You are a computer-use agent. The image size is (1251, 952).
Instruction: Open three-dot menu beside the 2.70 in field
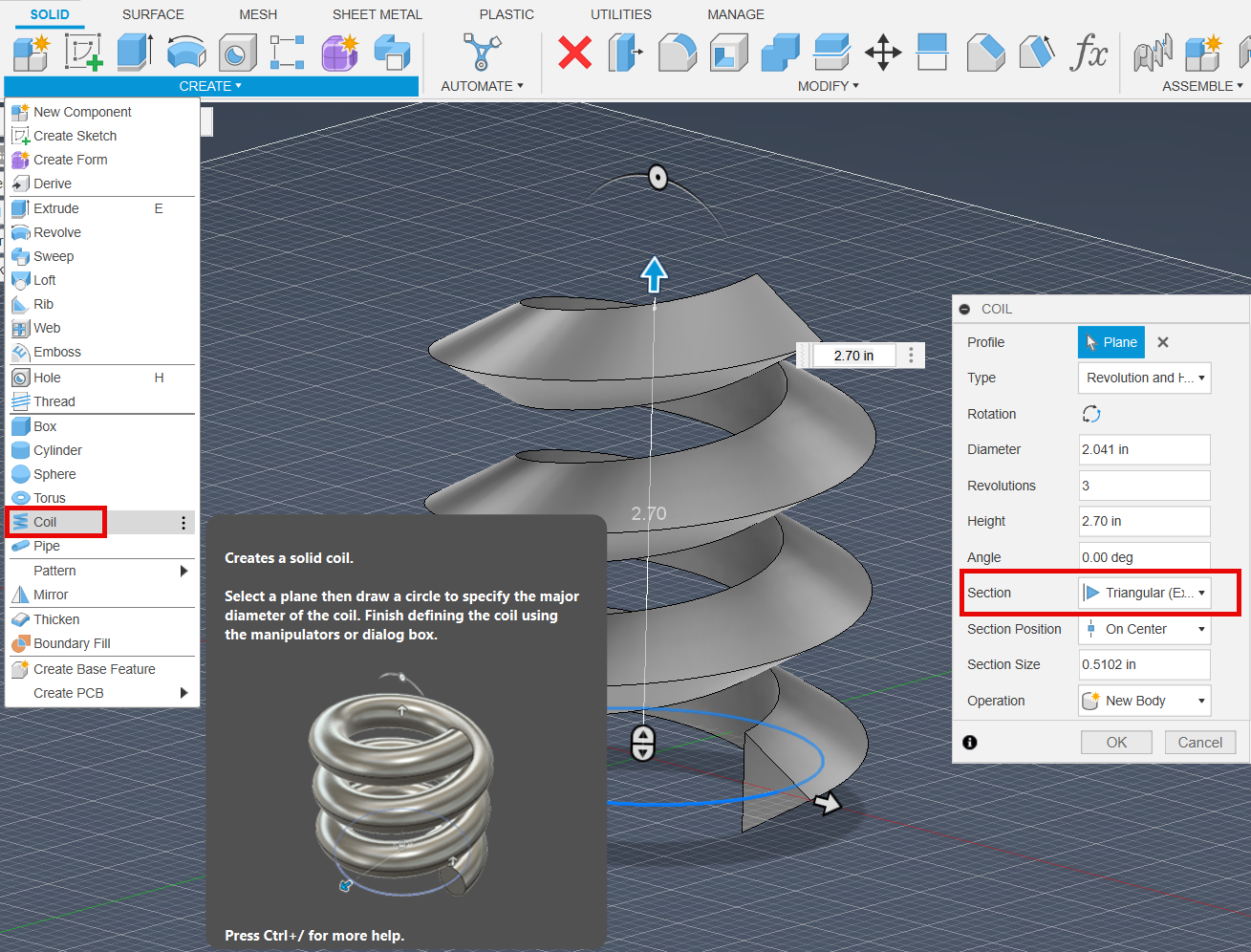[x=911, y=356]
